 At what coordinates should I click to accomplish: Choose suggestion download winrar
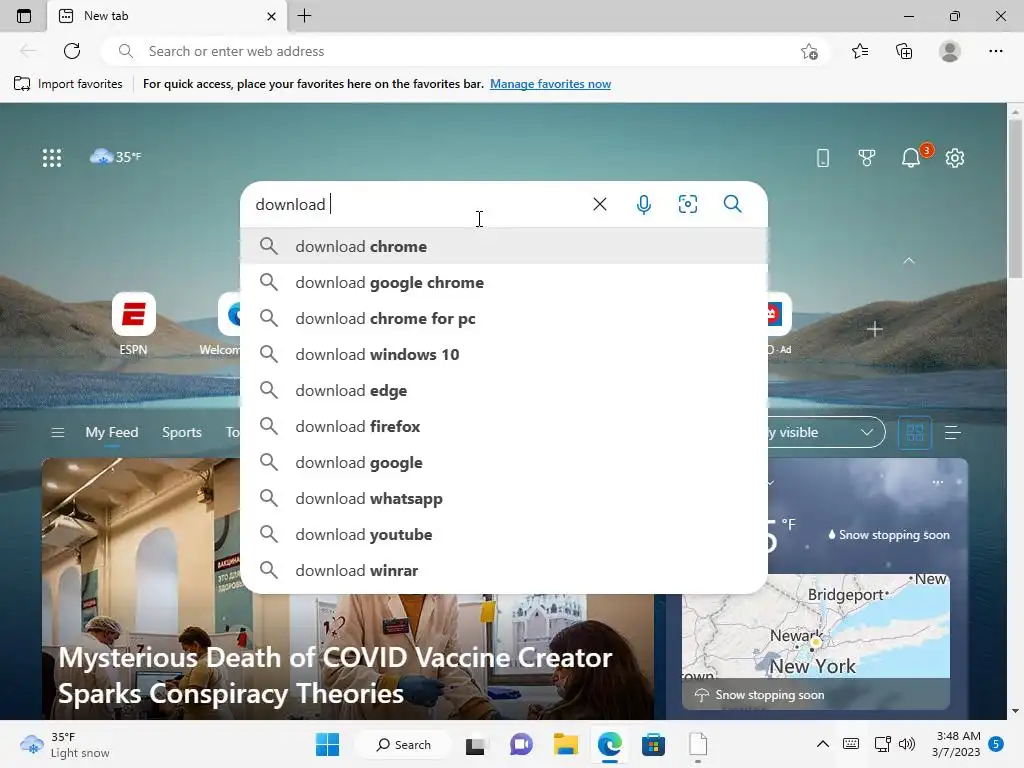[504, 570]
